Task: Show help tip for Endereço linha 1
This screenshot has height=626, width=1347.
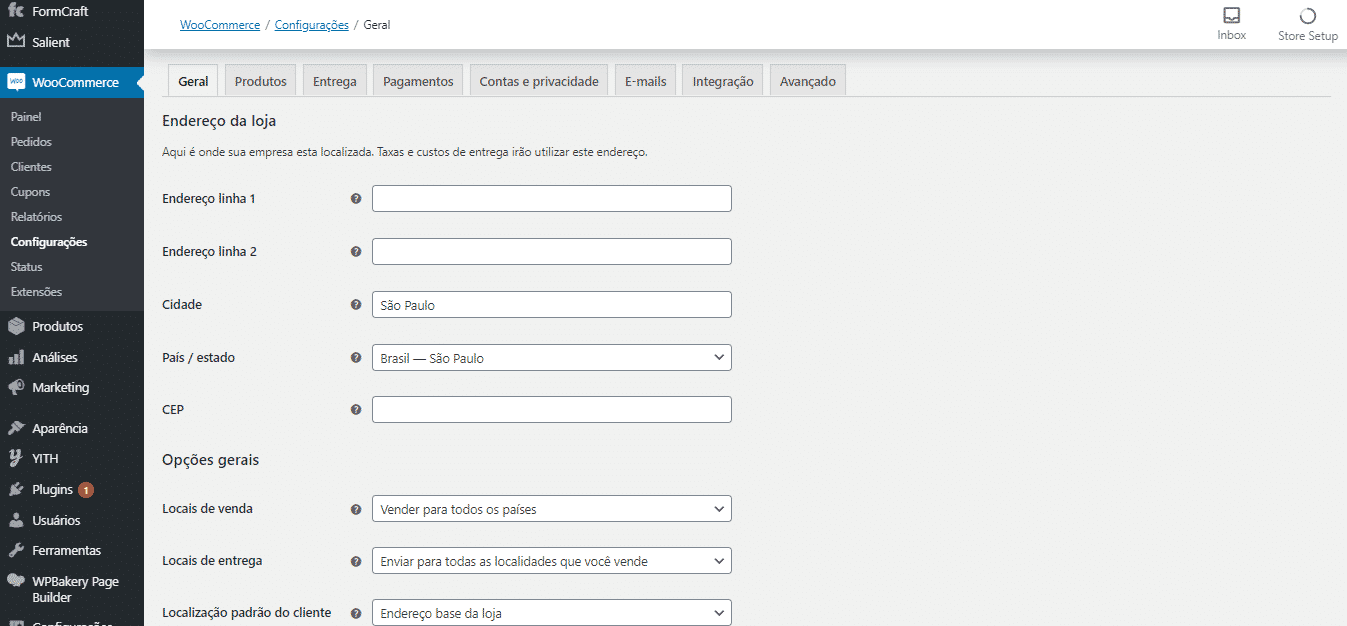Action: click(x=356, y=199)
